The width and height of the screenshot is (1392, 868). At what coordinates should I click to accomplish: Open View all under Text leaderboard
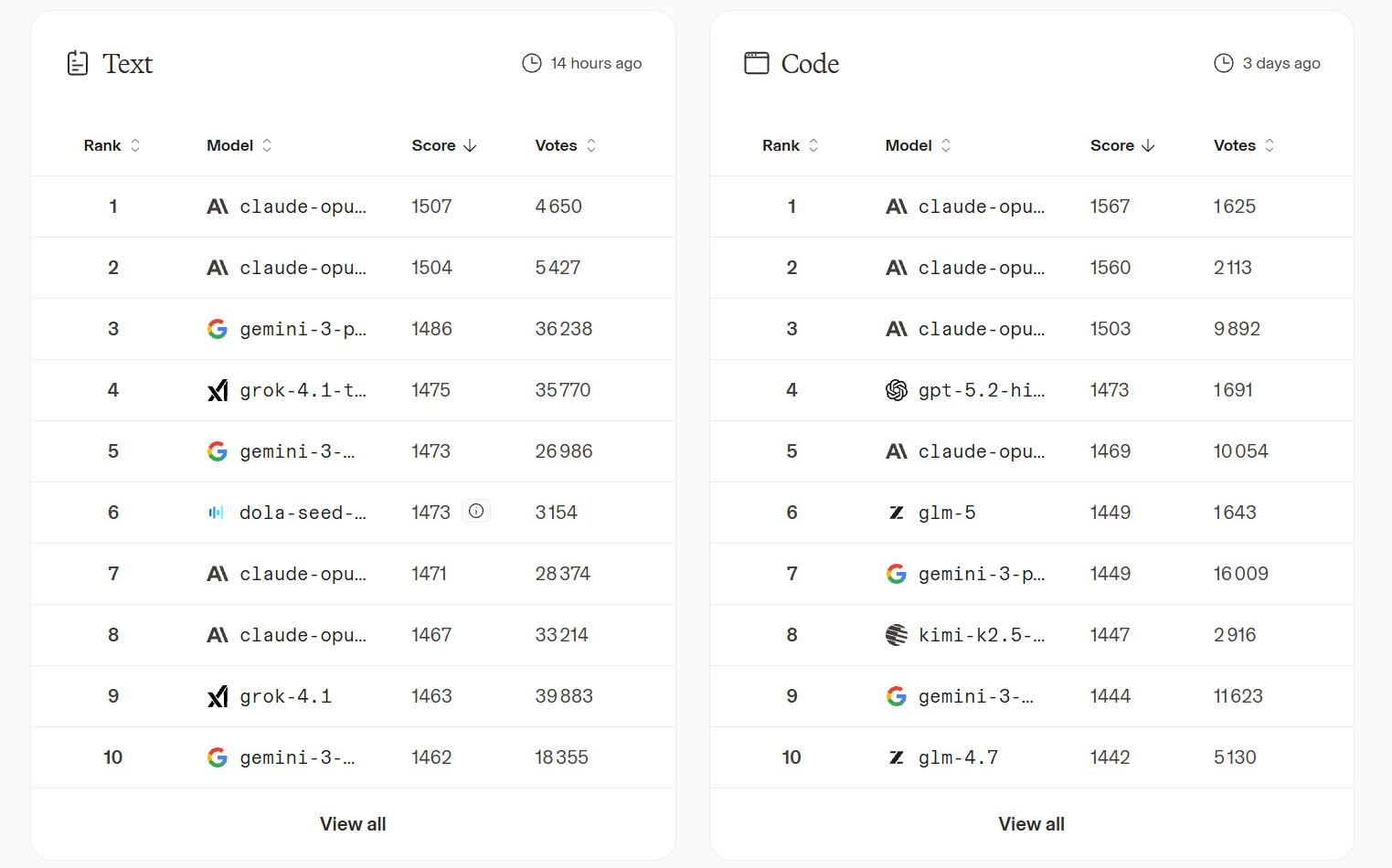point(353,824)
